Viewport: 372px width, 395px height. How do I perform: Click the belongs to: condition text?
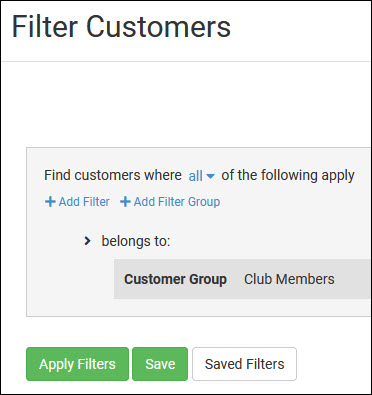136,241
